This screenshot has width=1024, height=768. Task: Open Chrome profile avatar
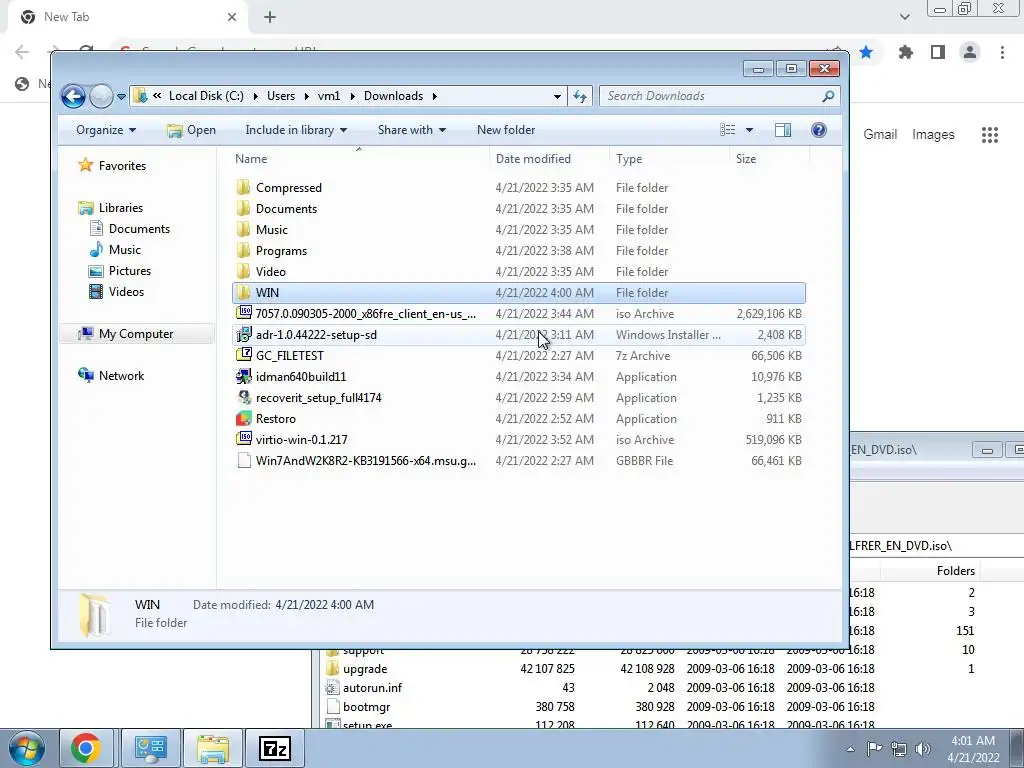click(970, 52)
